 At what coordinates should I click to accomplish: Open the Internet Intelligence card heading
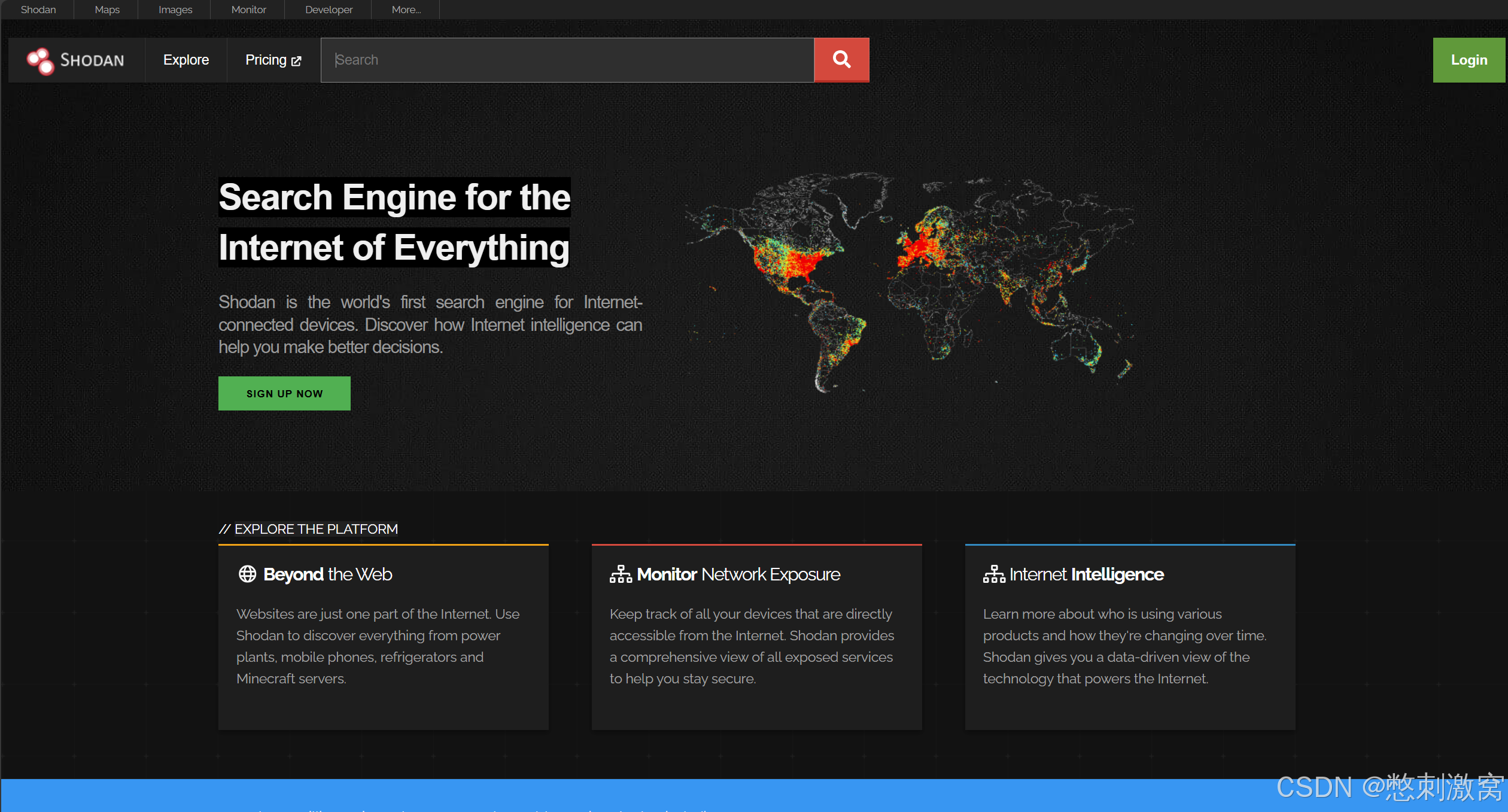coord(1087,574)
